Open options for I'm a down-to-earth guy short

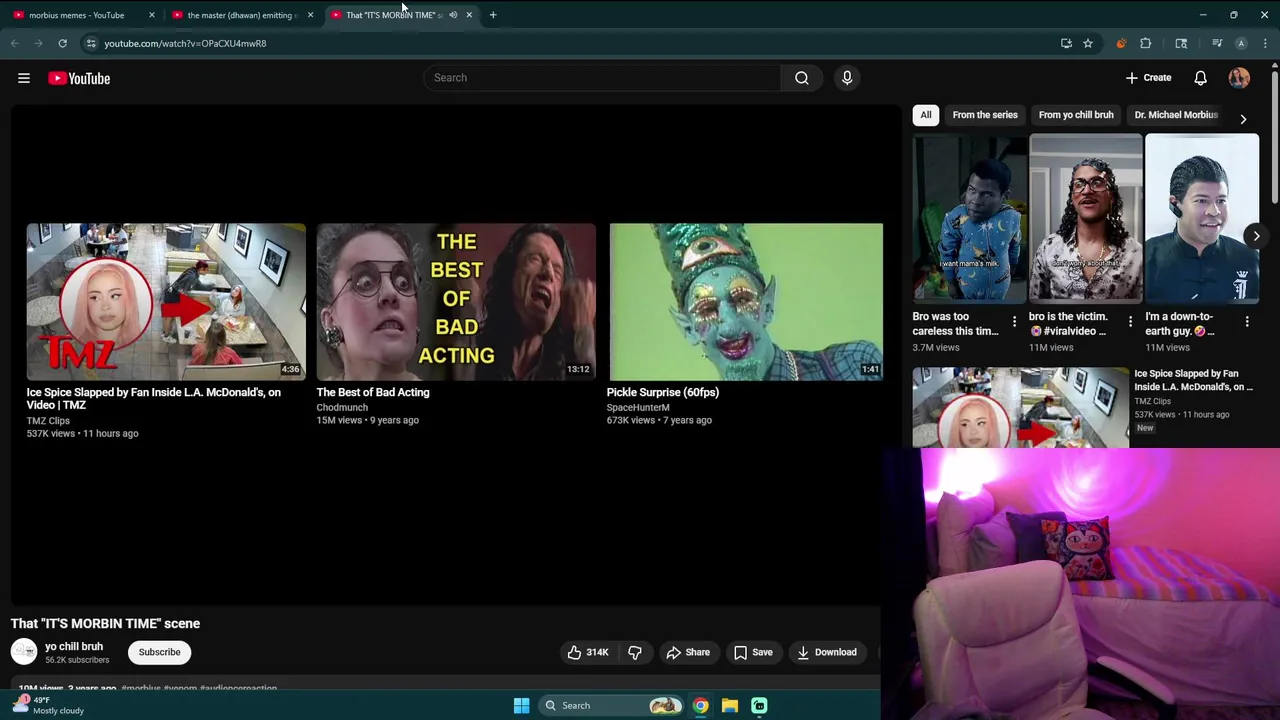(1247, 321)
